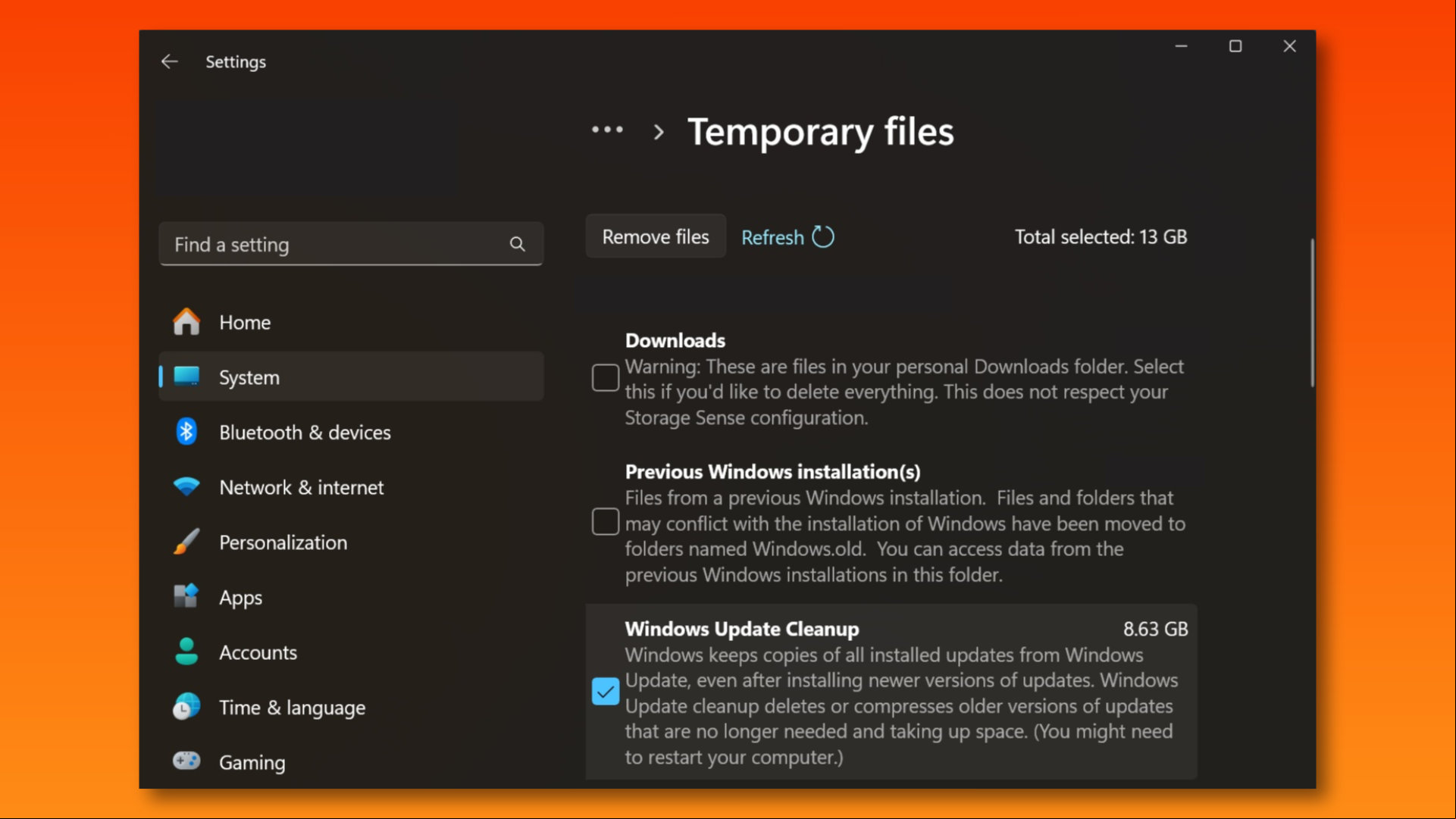Click the search magnifier icon
This screenshot has width=1456, height=819.
(x=517, y=244)
